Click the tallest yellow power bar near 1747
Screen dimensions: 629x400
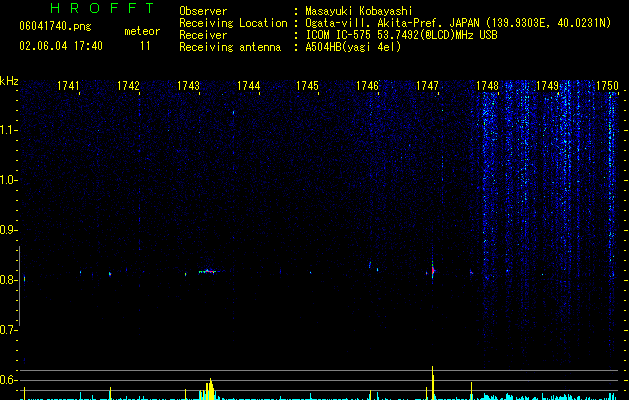click(432, 382)
